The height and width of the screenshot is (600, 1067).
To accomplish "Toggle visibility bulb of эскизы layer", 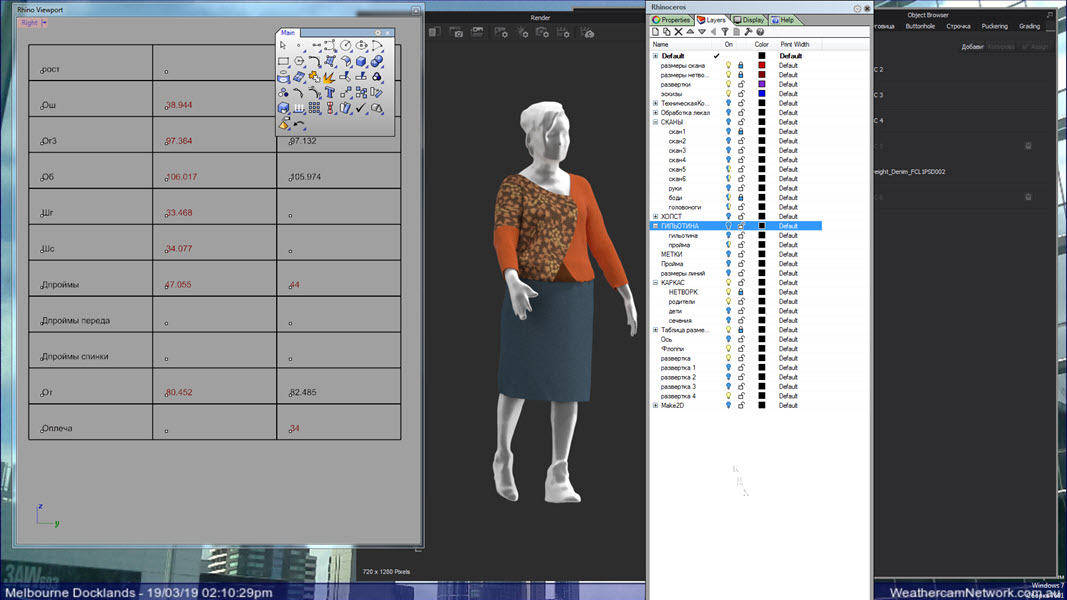I will (728, 94).
